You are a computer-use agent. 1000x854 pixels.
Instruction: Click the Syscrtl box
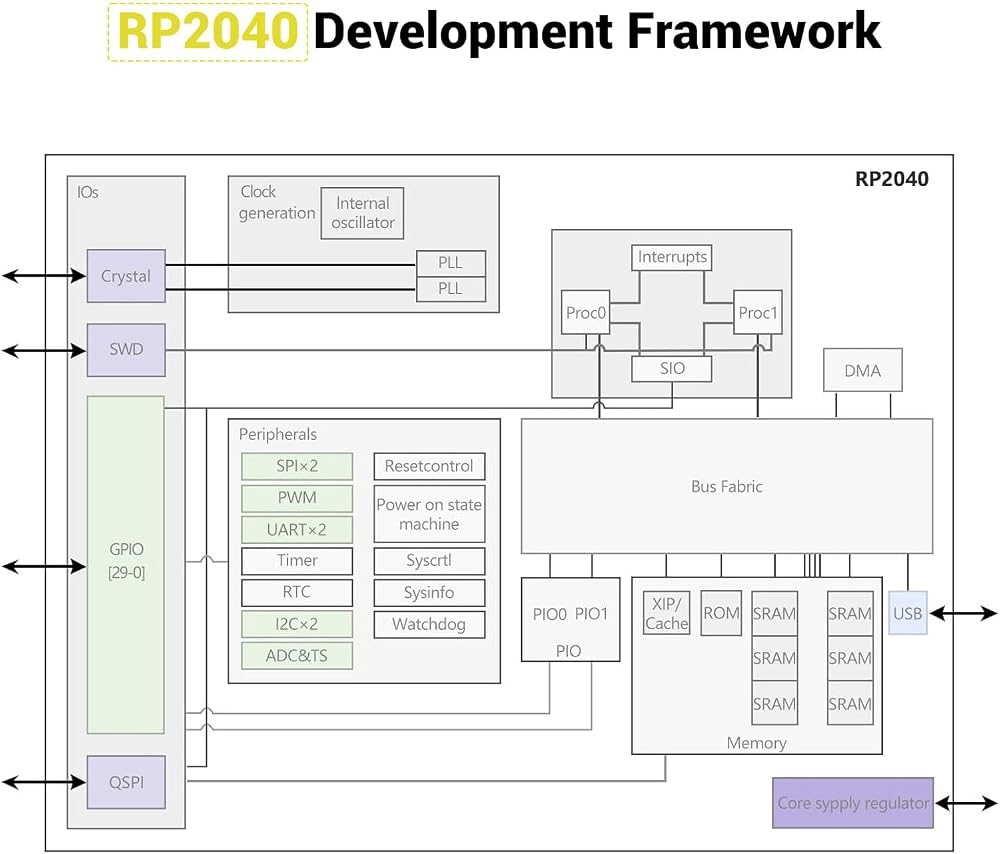click(429, 561)
